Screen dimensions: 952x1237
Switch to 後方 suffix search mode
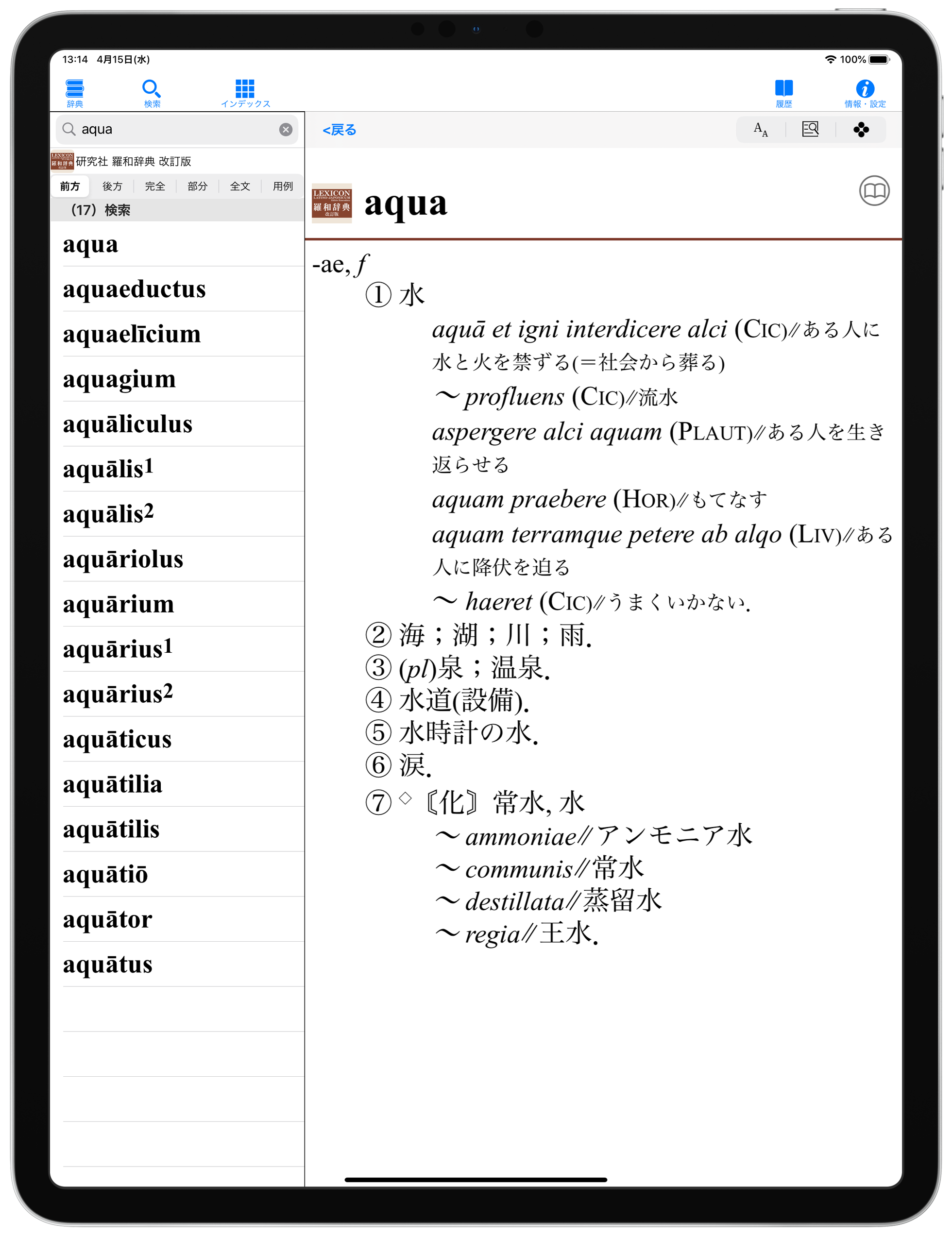[112, 186]
